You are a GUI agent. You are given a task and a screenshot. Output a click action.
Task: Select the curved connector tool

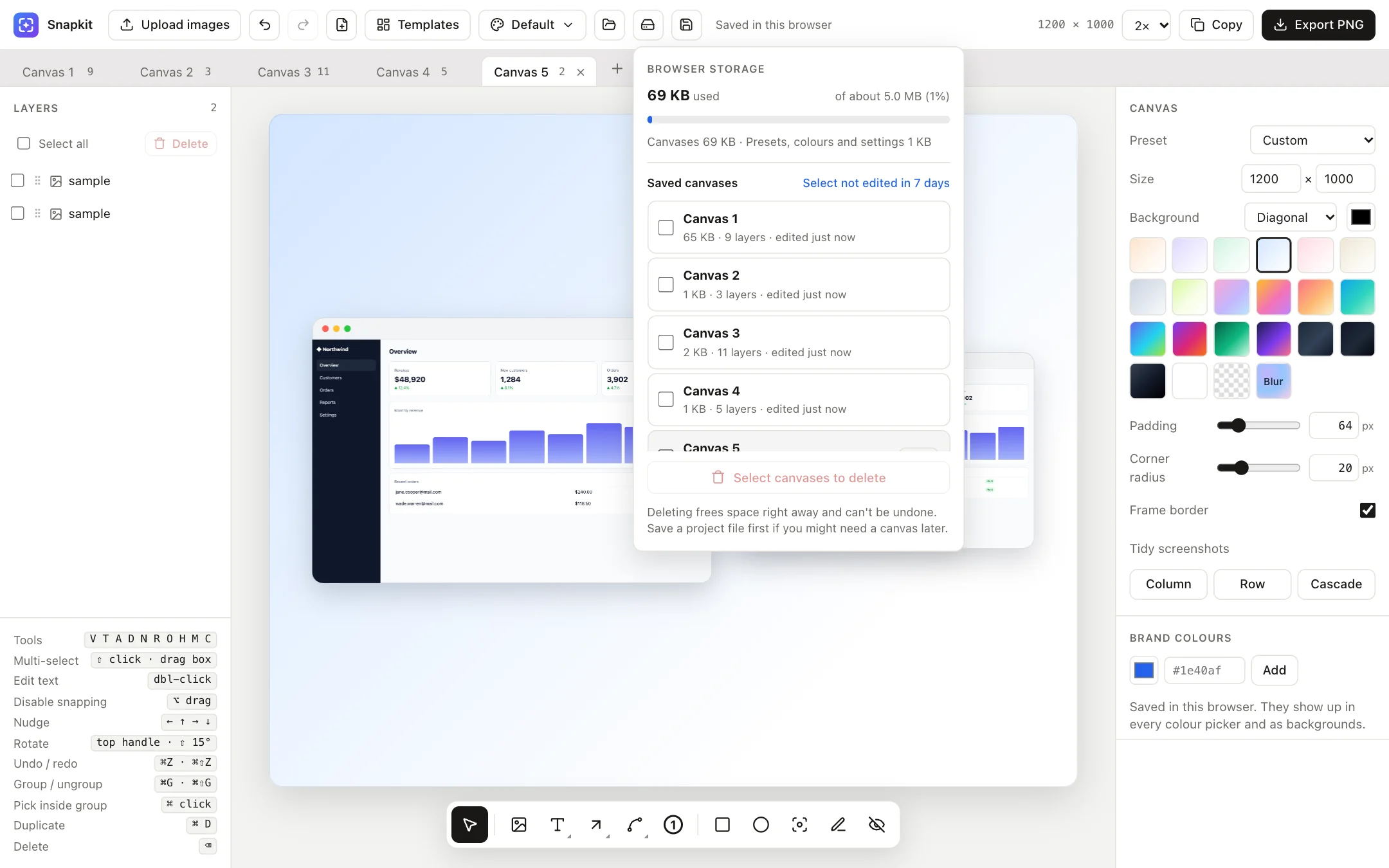635,824
